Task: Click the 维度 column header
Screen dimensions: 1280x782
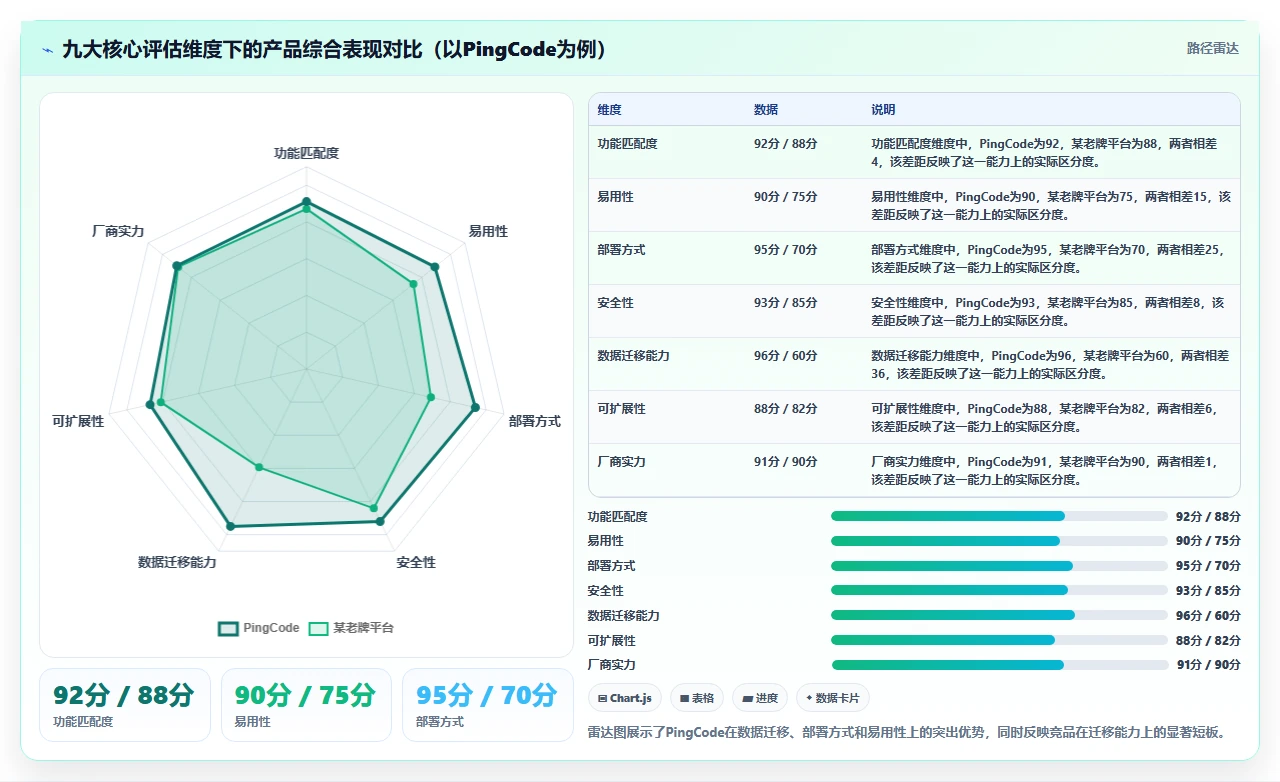Action: [610, 109]
